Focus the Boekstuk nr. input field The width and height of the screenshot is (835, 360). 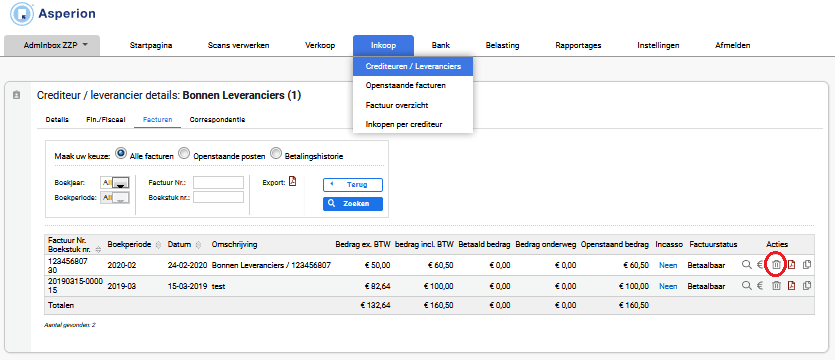click(218, 198)
